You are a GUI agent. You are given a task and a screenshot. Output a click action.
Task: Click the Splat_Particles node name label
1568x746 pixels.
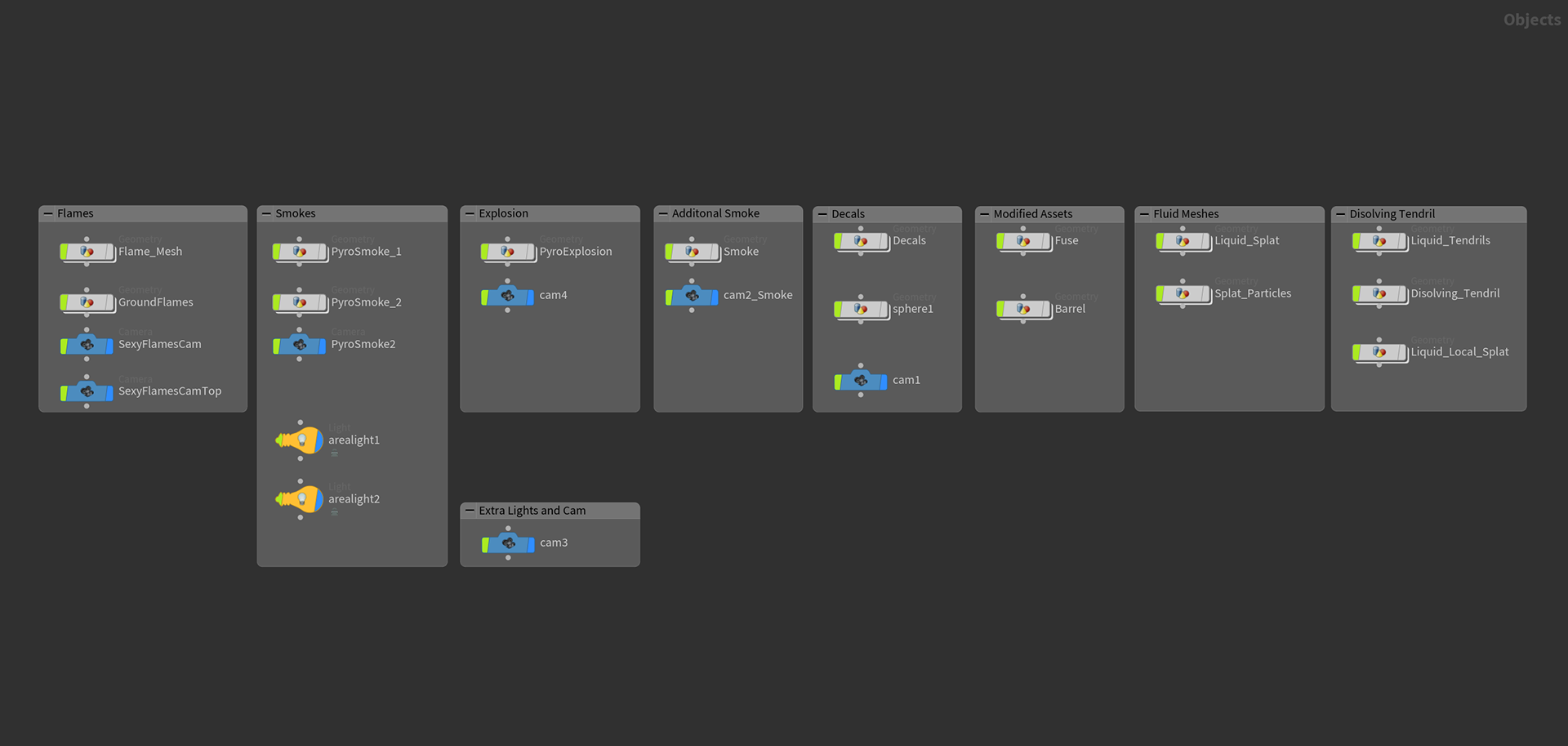point(1253,293)
